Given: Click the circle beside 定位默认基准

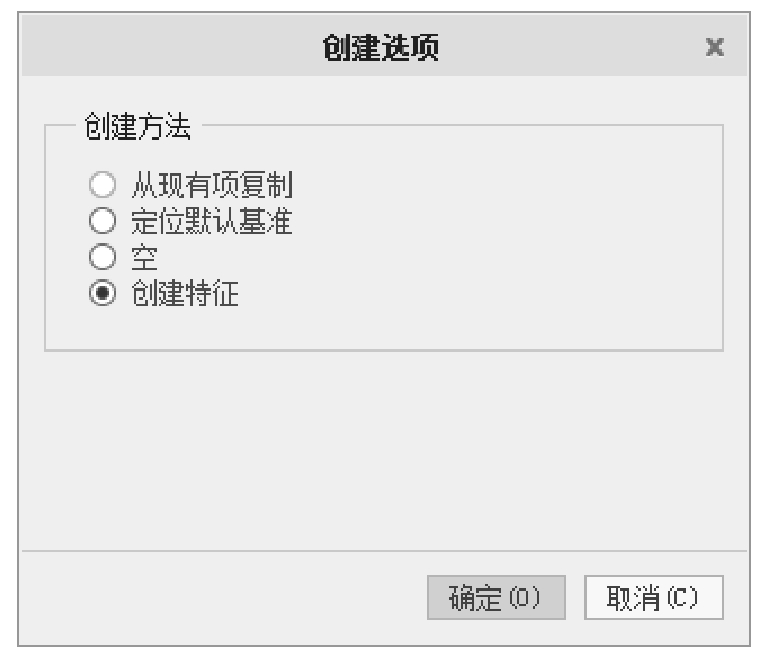Looking at the screenshot, I should tap(99, 220).
